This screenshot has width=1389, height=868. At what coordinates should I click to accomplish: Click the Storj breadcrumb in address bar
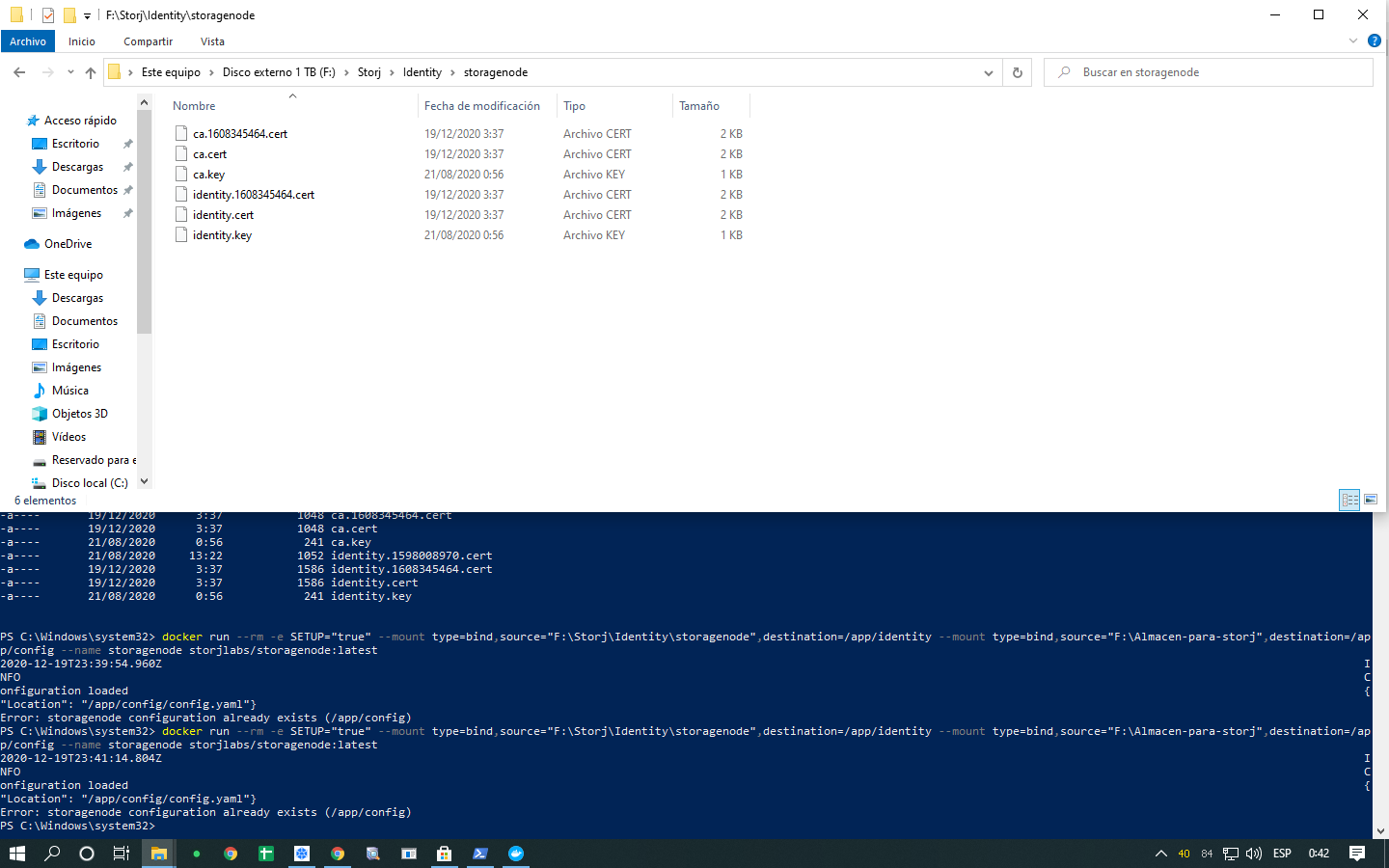[368, 72]
